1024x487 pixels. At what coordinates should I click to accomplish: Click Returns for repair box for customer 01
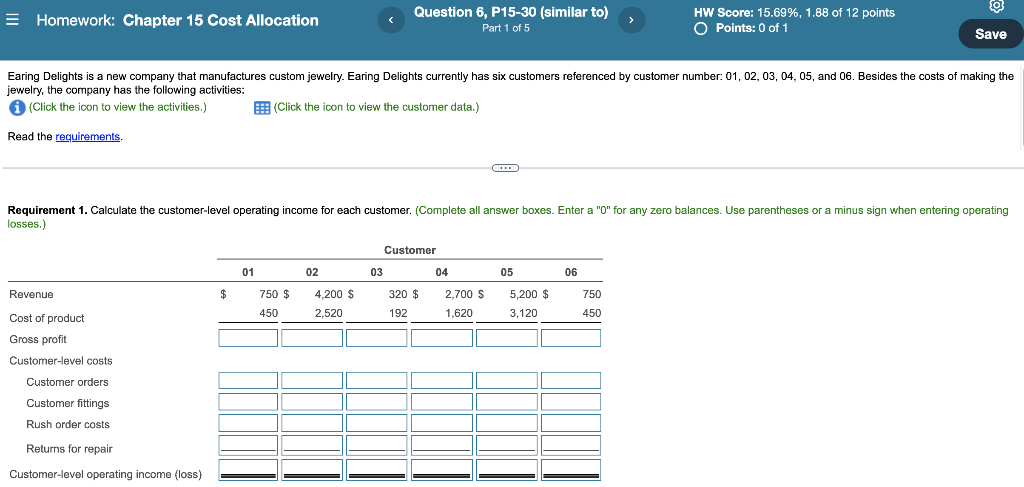click(x=248, y=446)
